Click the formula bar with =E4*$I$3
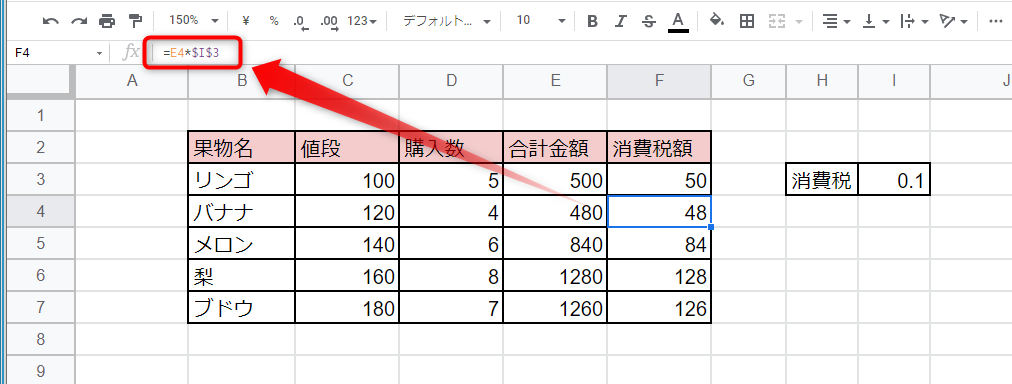The image size is (1012, 384). click(581, 53)
